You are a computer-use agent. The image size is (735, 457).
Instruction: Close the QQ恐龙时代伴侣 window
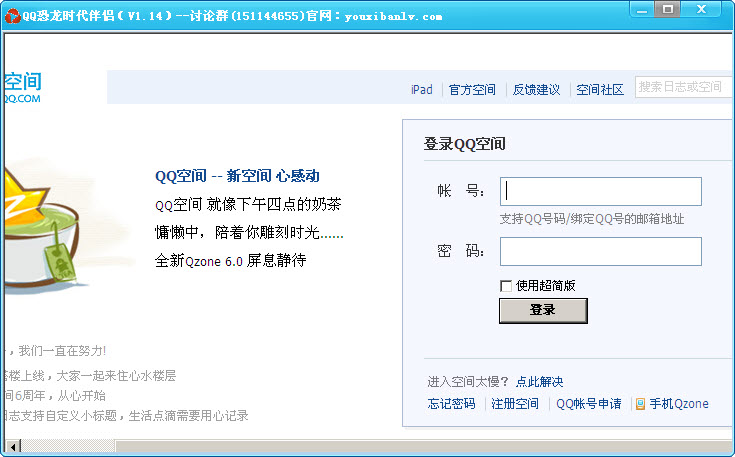[x=701, y=9]
